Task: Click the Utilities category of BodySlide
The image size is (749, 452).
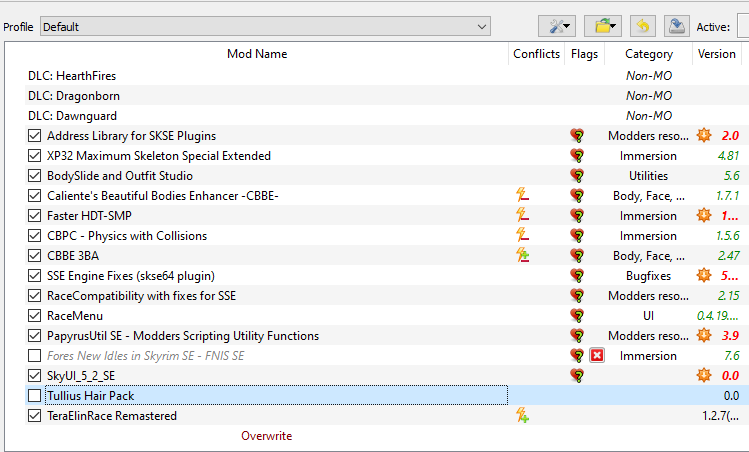Action: 648,176
